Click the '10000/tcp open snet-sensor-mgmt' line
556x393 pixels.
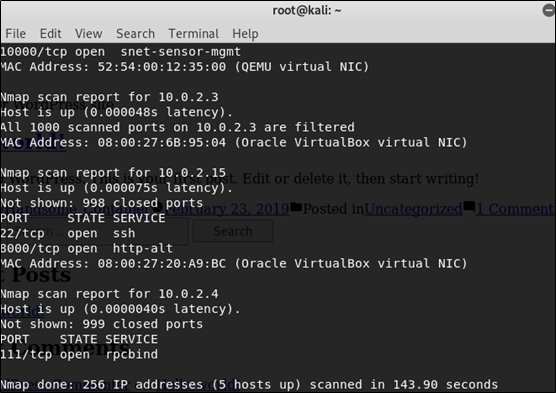point(121,52)
